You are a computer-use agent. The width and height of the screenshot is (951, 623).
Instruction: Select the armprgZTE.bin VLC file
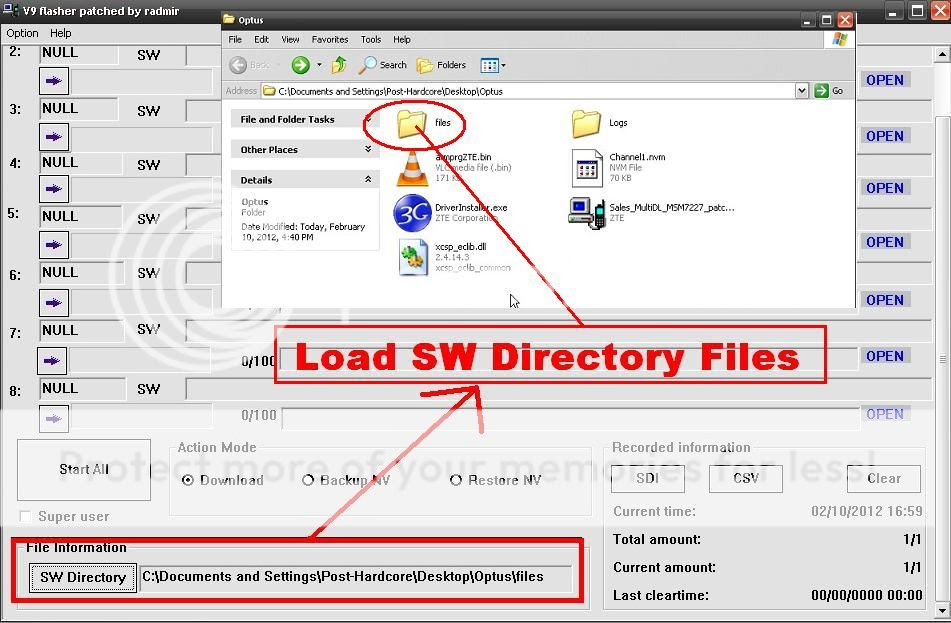click(x=412, y=168)
